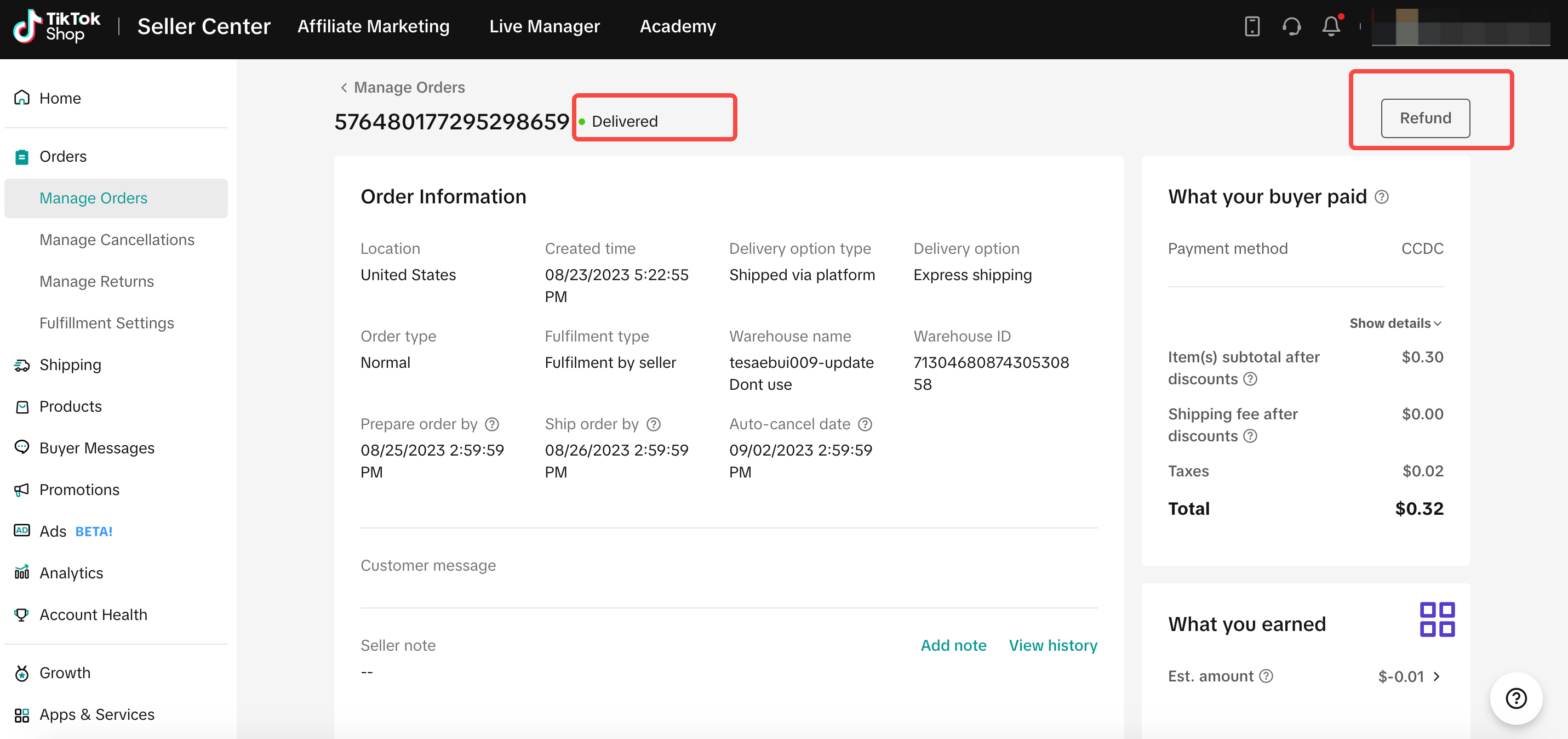The width and height of the screenshot is (1568, 739).
Task: Click TikTok Shop logo
Action: pos(56,26)
